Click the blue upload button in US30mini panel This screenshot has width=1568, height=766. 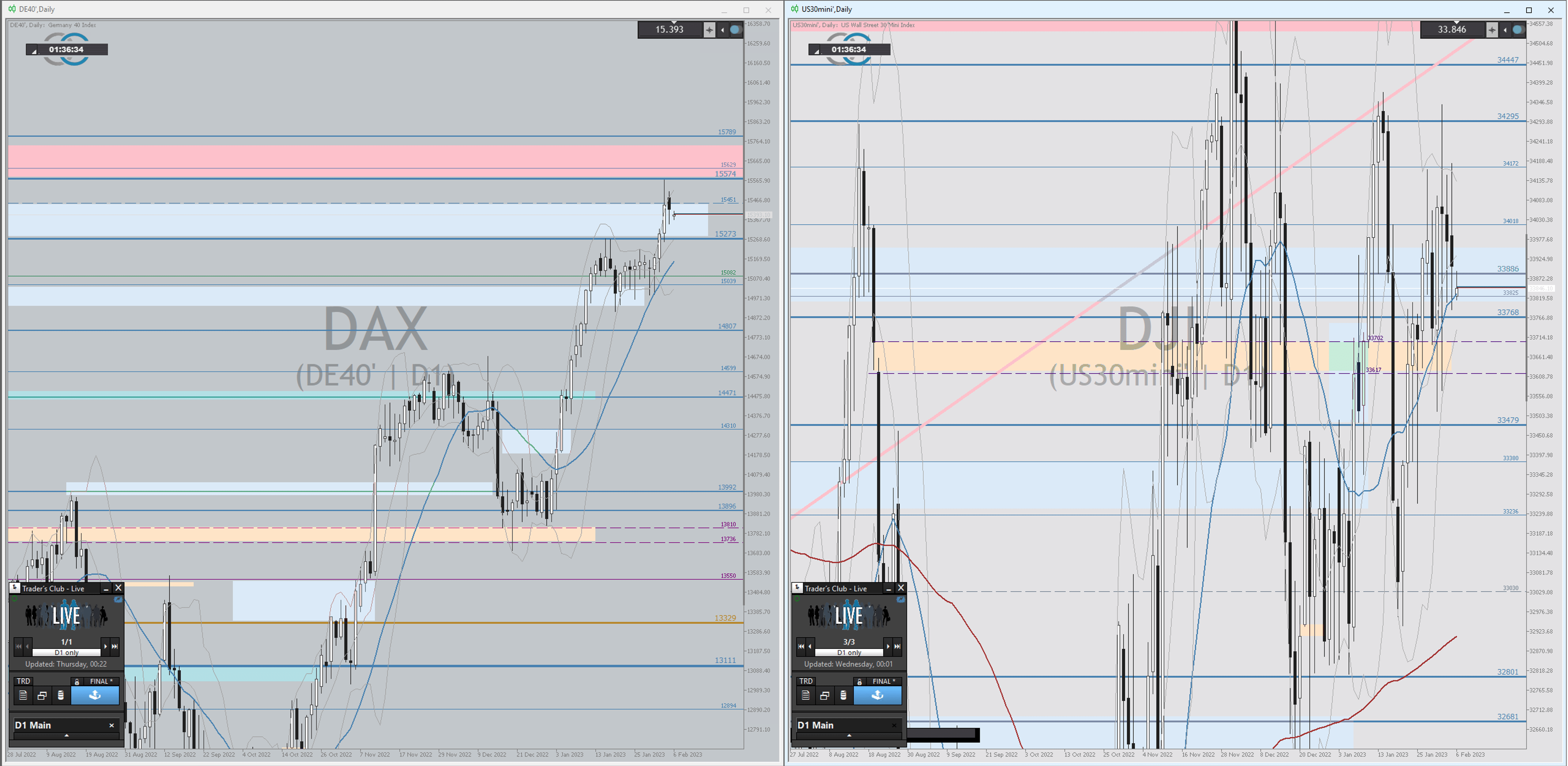click(878, 695)
